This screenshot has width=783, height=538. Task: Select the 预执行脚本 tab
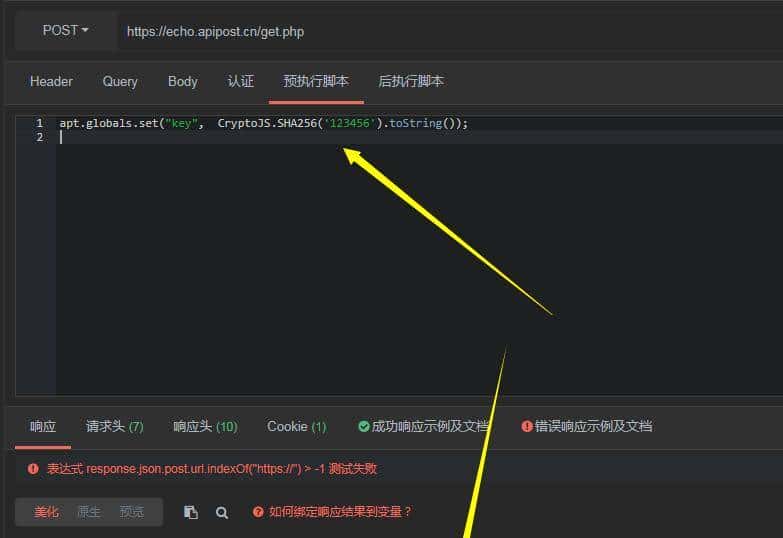316,81
